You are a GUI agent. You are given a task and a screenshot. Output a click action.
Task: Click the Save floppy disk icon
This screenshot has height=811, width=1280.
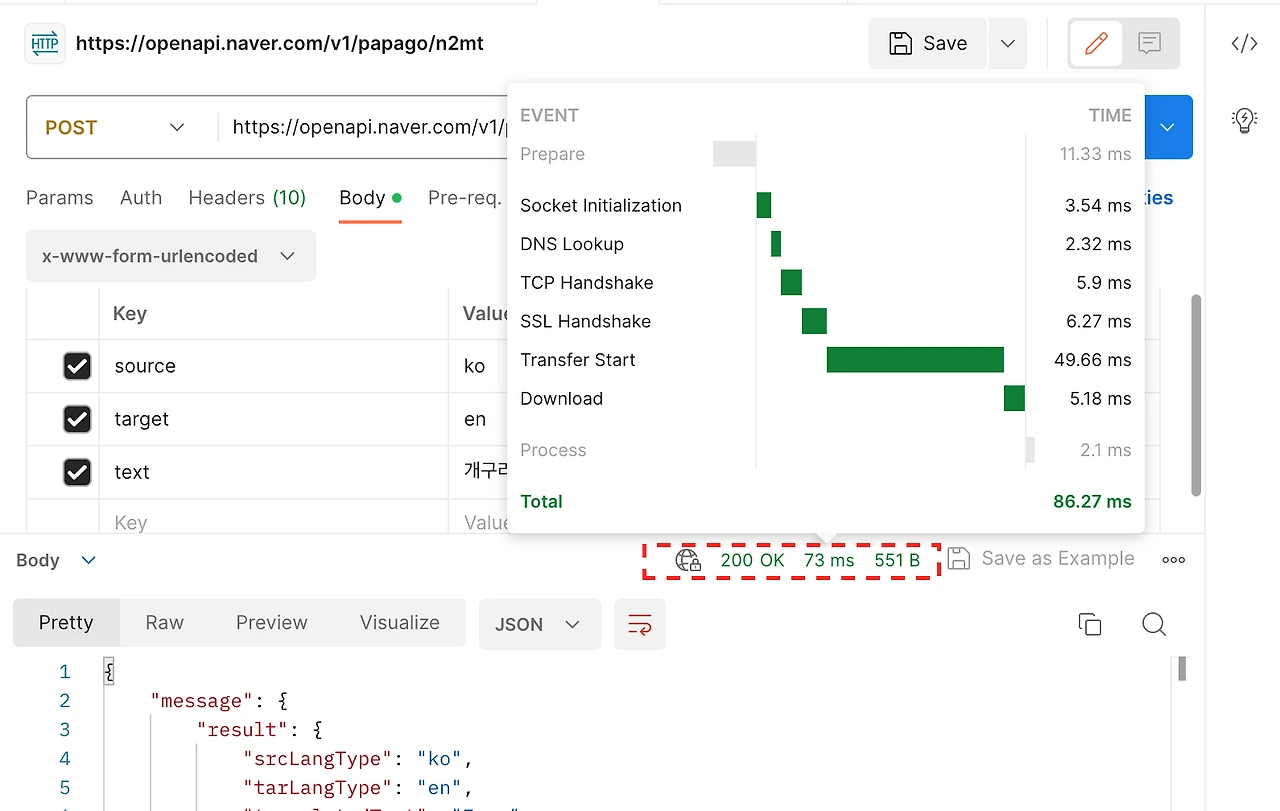coord(900,44)
